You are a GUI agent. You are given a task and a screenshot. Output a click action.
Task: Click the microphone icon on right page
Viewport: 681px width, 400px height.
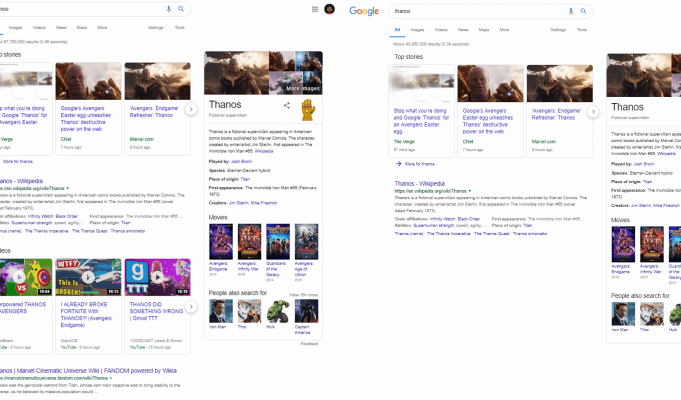(x=571, y=11)
